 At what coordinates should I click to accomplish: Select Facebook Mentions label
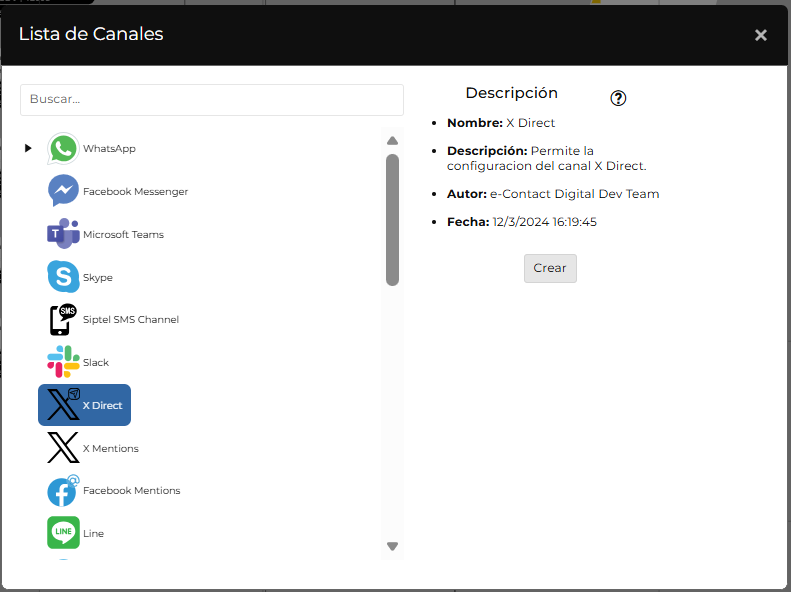point(131,491)
